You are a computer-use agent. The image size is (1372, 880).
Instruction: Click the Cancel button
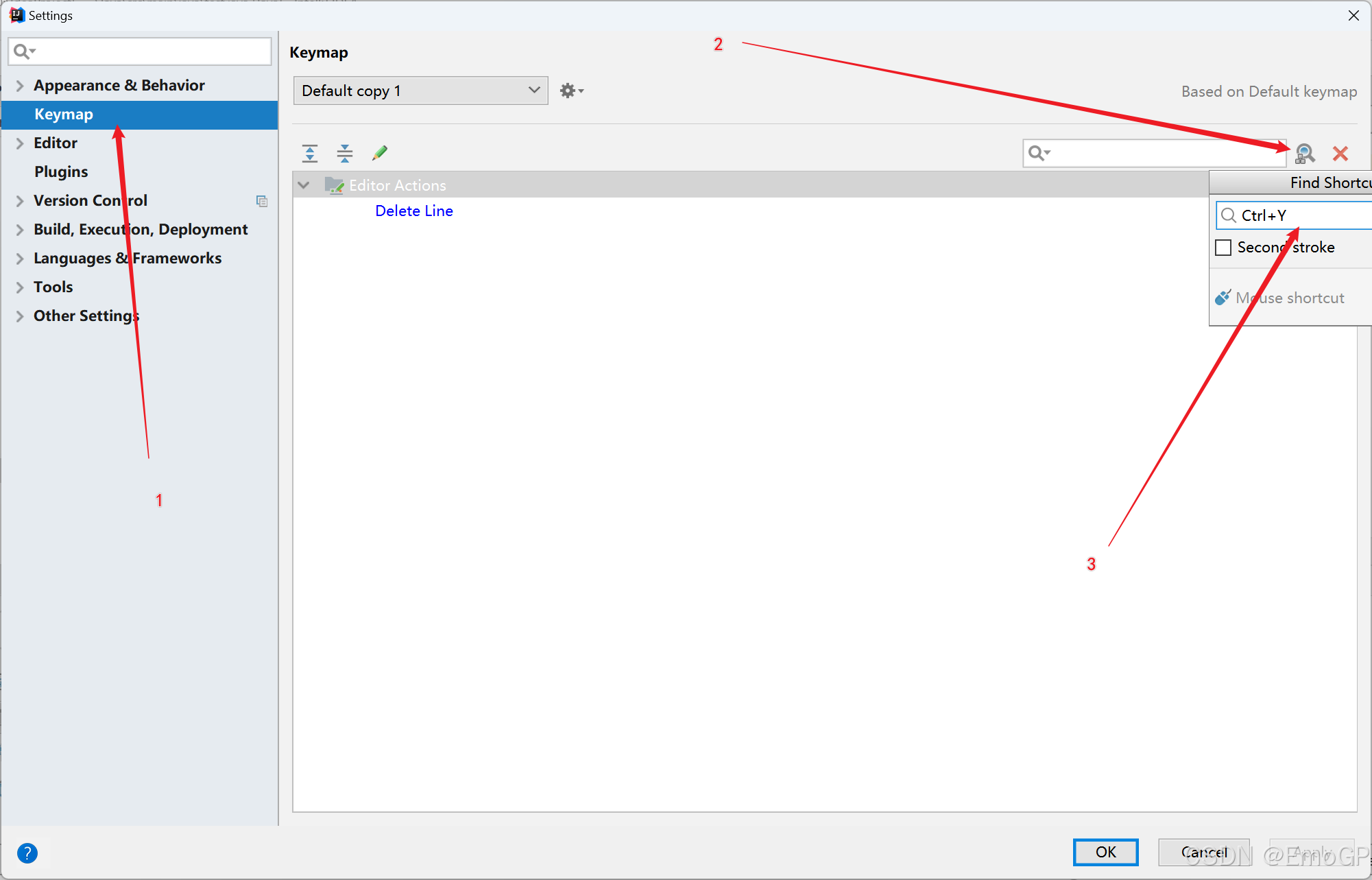click(1203, 852)
